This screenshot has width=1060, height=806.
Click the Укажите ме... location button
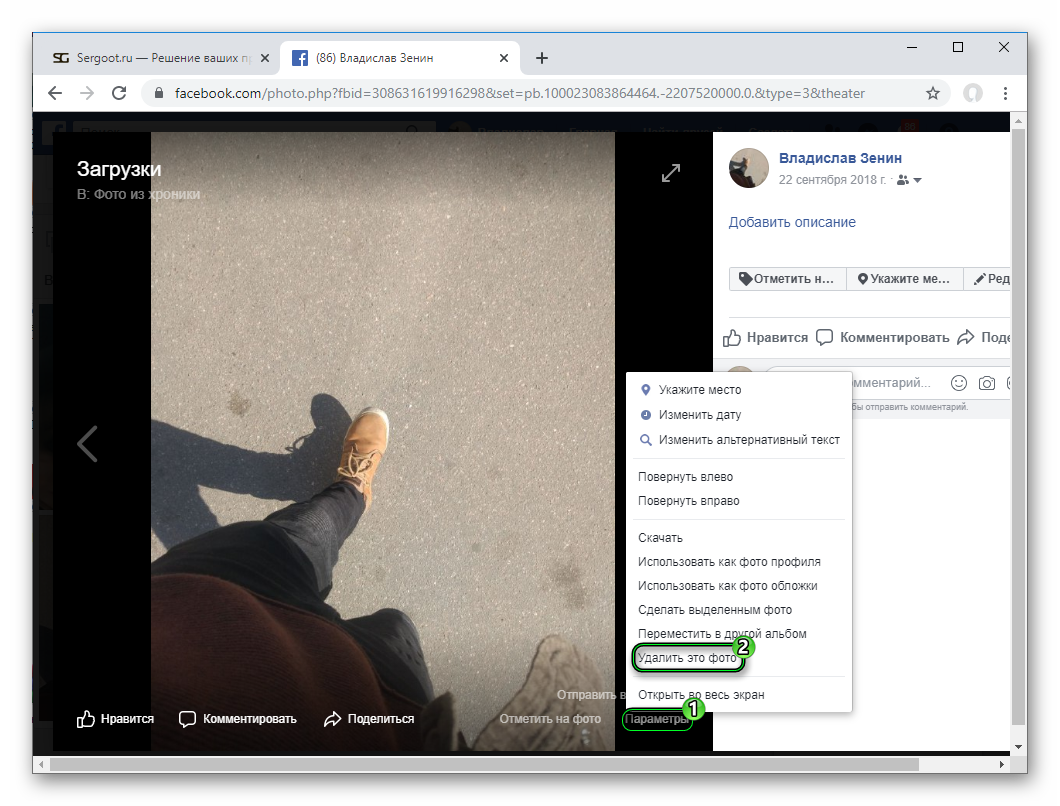point(905,279)
